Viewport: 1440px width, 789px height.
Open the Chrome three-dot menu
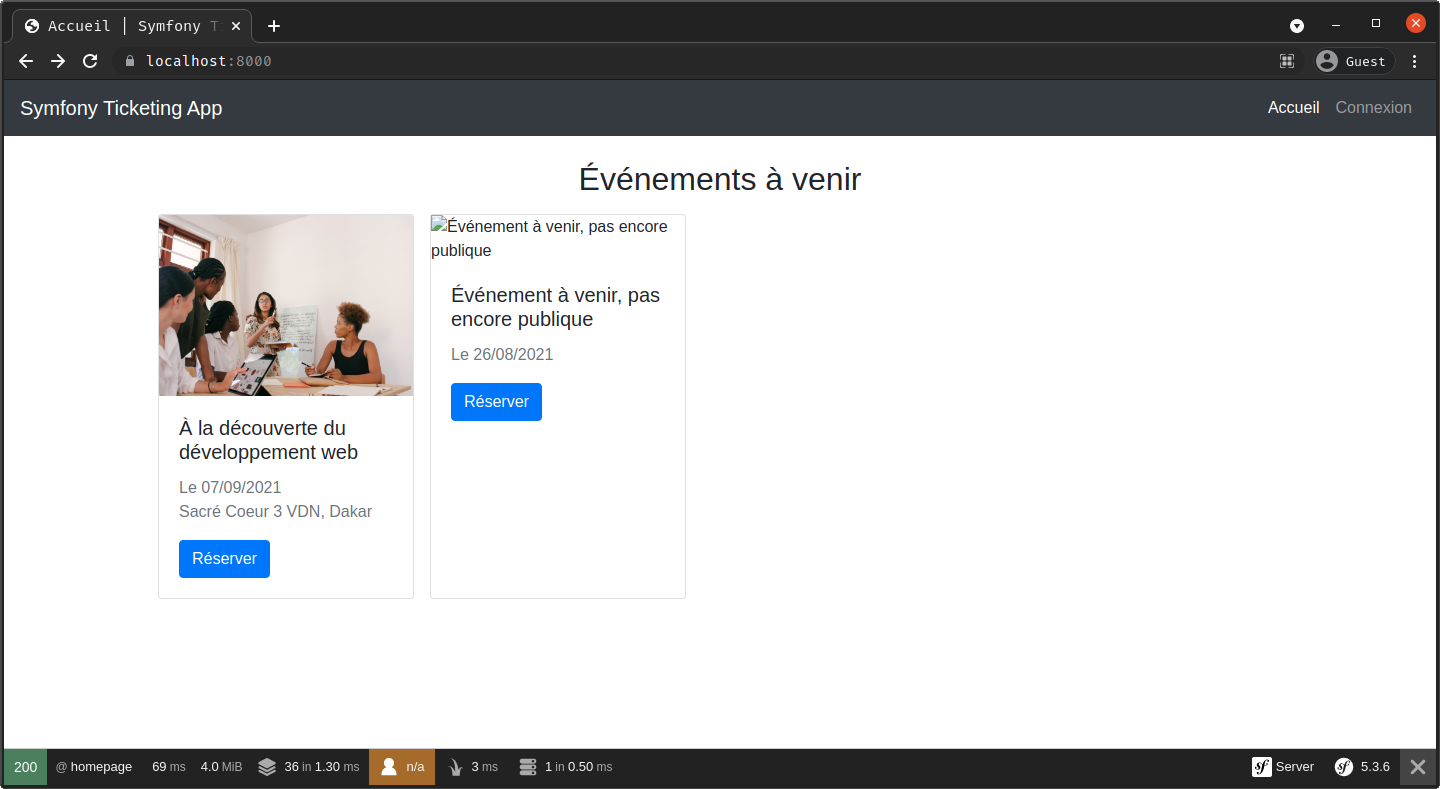pos(1414,61)
